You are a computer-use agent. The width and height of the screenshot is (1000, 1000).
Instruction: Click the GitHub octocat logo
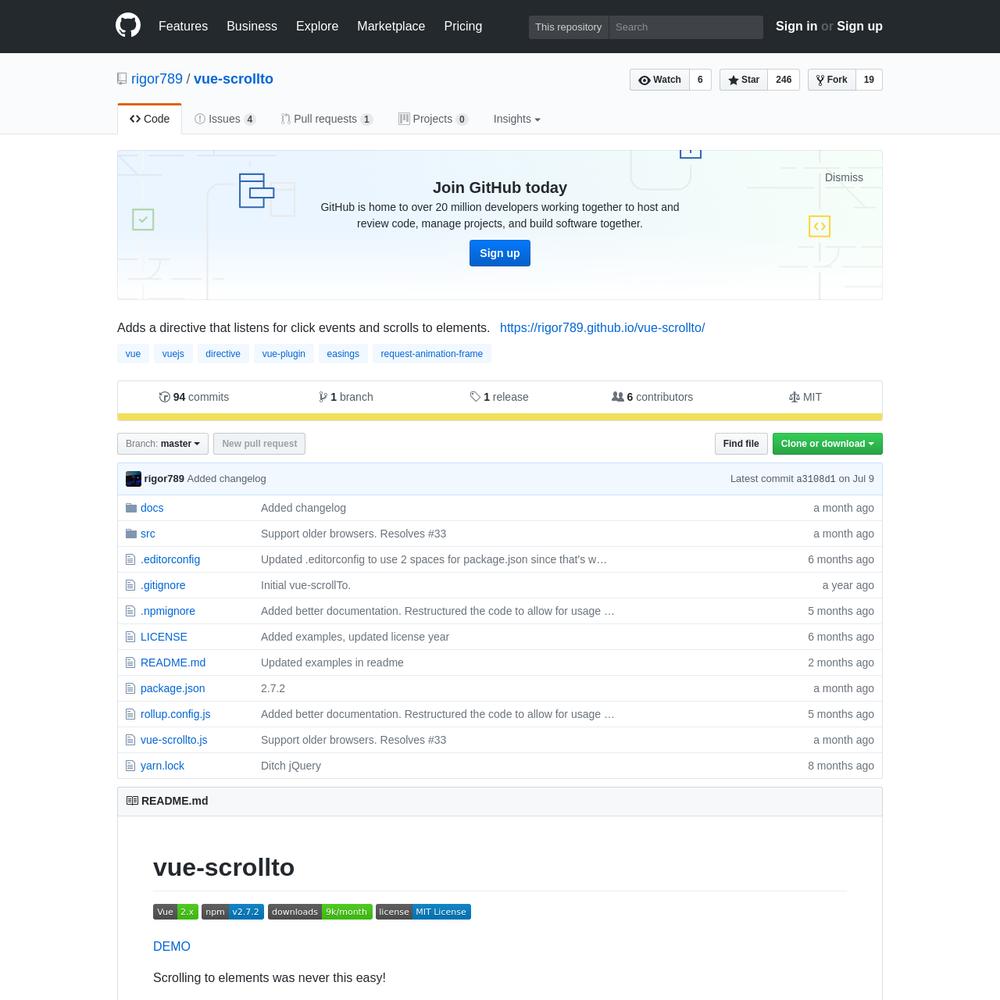pos(128,26)
